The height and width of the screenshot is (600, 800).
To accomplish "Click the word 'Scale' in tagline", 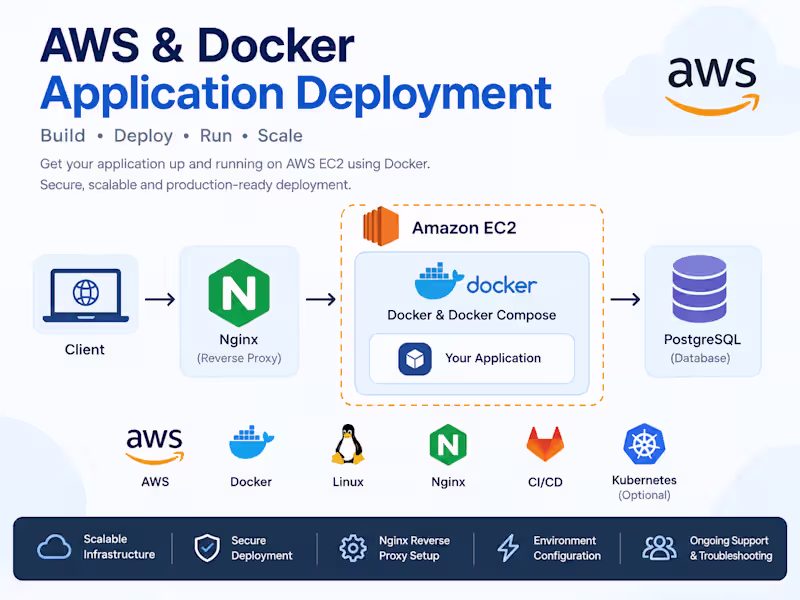I will click(280, 136).
